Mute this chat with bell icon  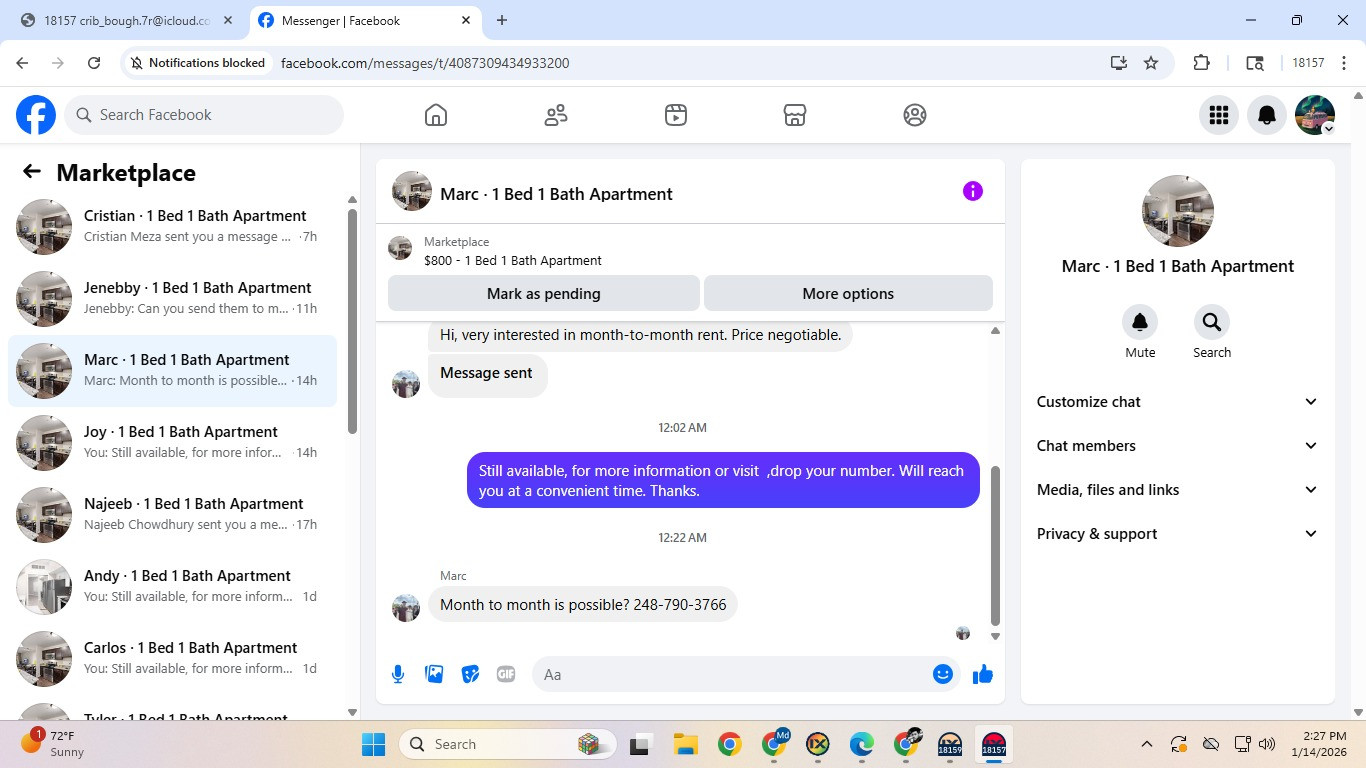1140,322
